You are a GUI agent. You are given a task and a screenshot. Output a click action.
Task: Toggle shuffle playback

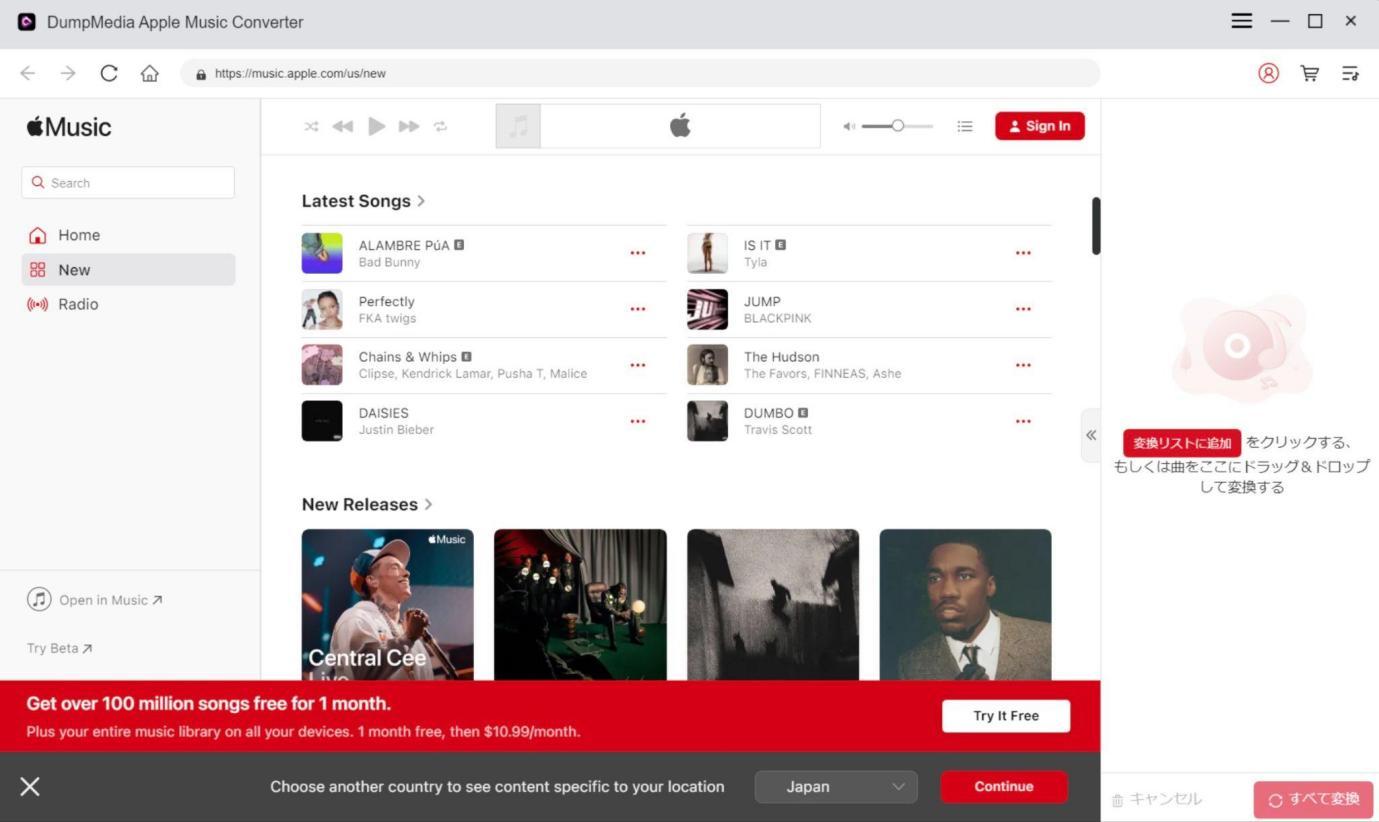pos(311,126)
